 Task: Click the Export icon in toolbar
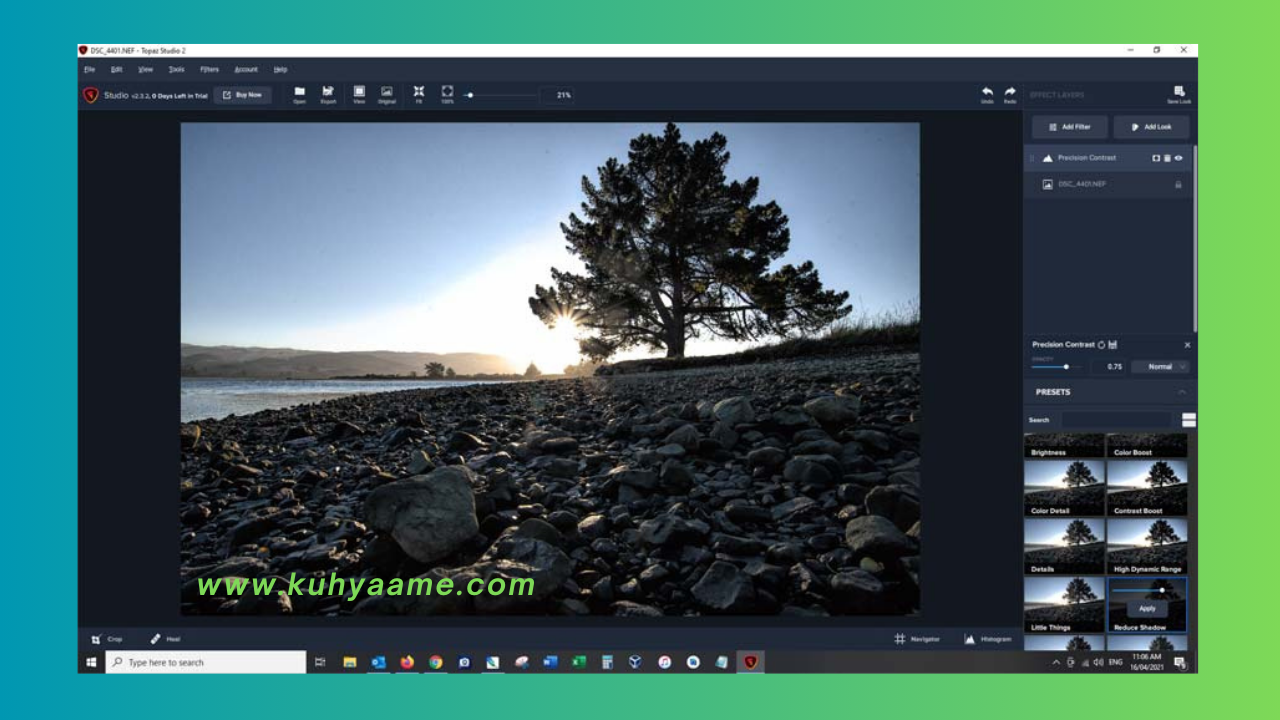pyautogui.click(x=328, y=94)
